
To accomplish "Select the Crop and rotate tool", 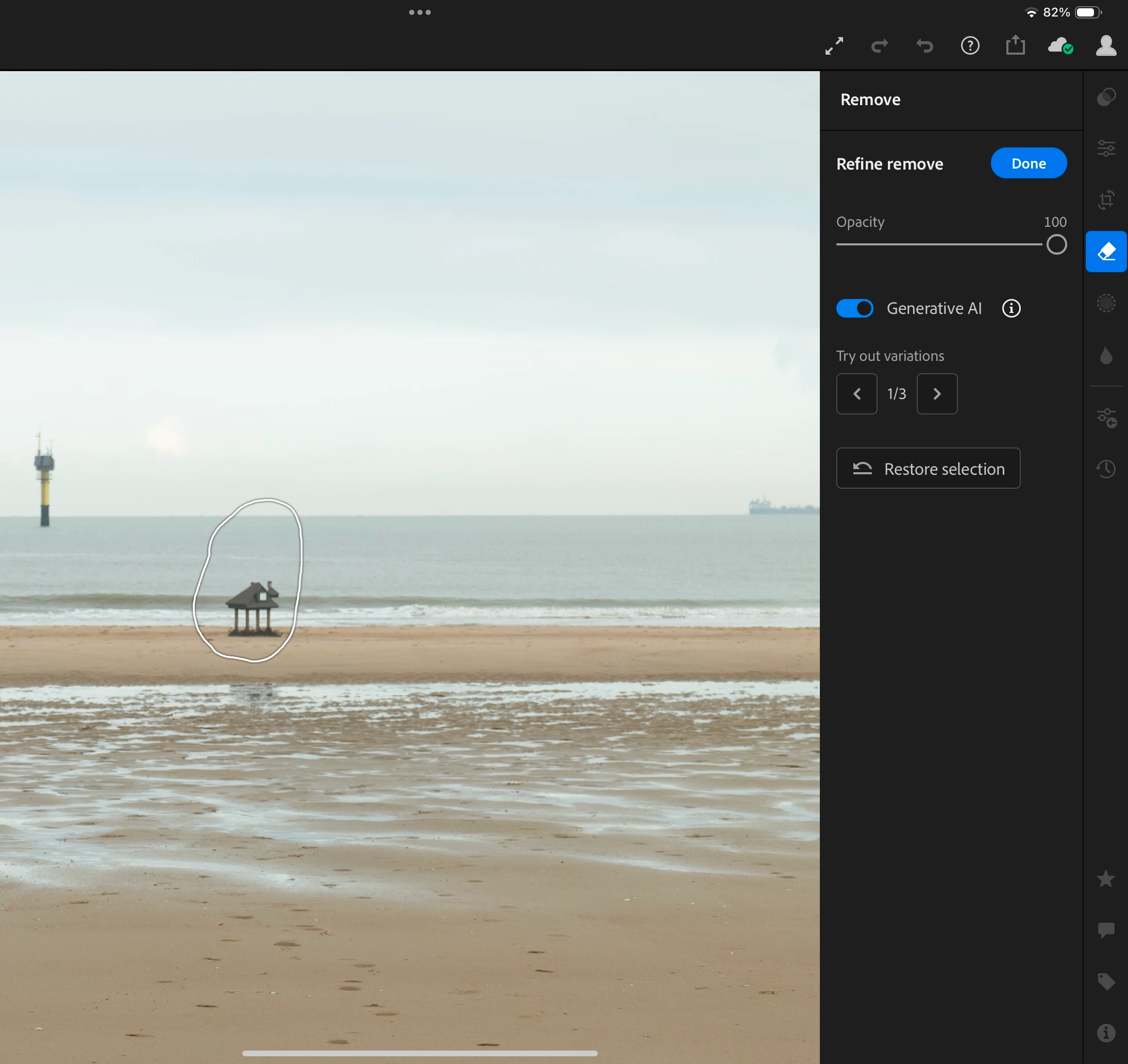I will tap(1106, 200).
